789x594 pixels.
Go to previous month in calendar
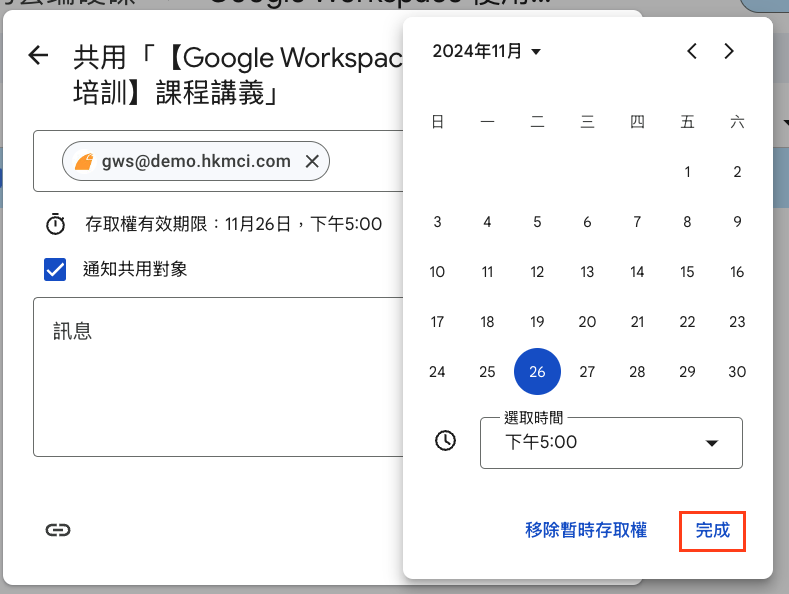coord(692,51)
